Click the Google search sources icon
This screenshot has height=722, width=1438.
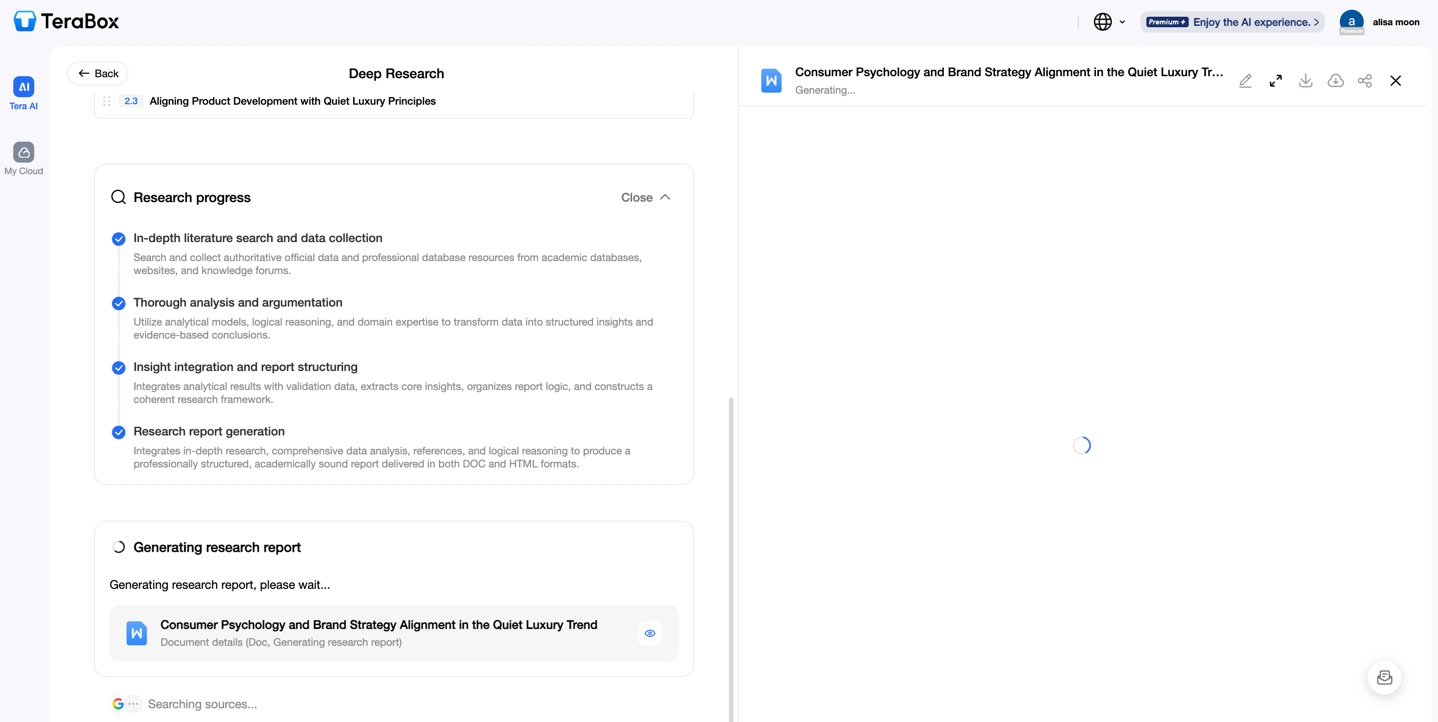pos(117,703)
